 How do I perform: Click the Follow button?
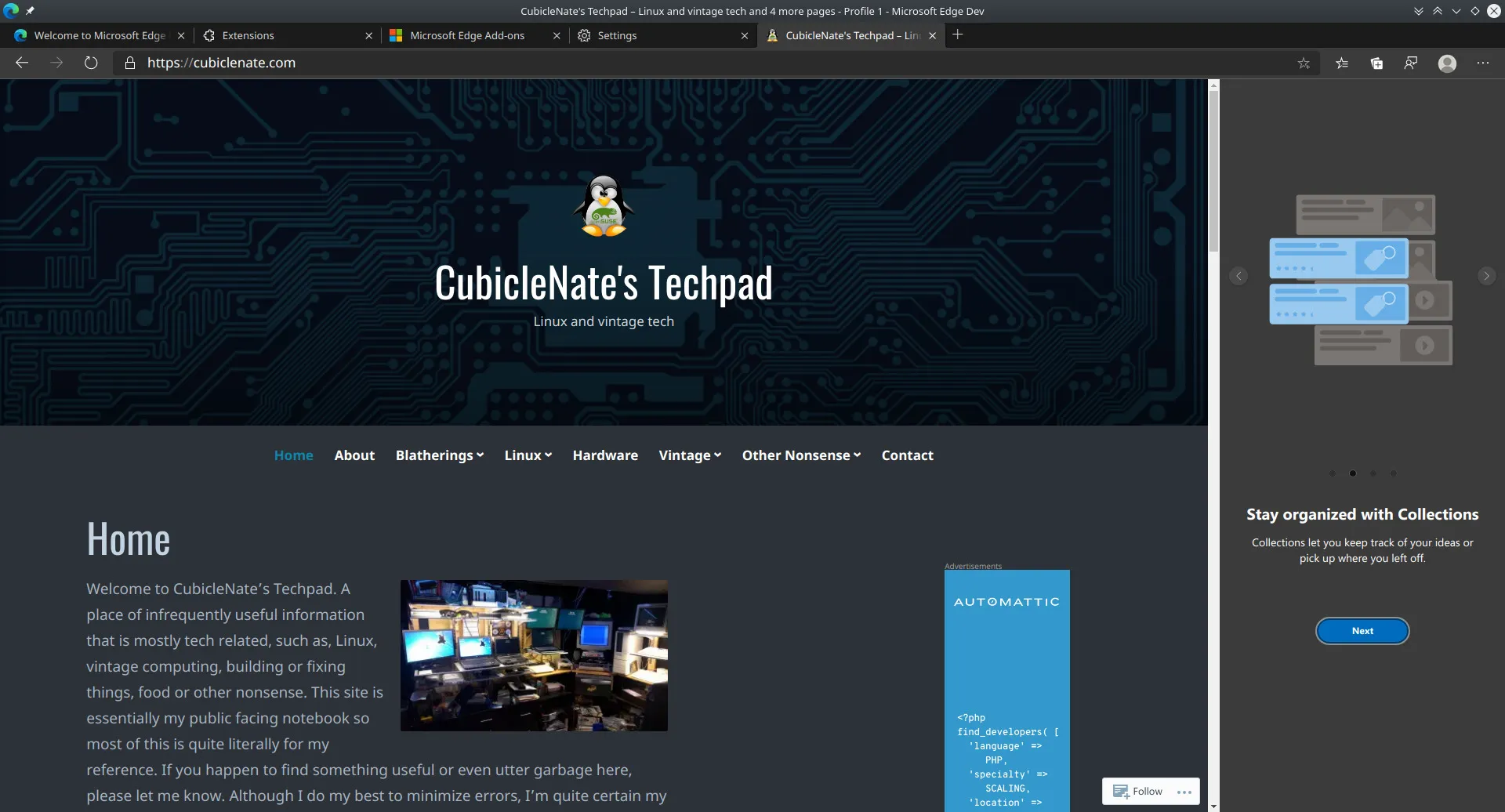pos(1138,792)
